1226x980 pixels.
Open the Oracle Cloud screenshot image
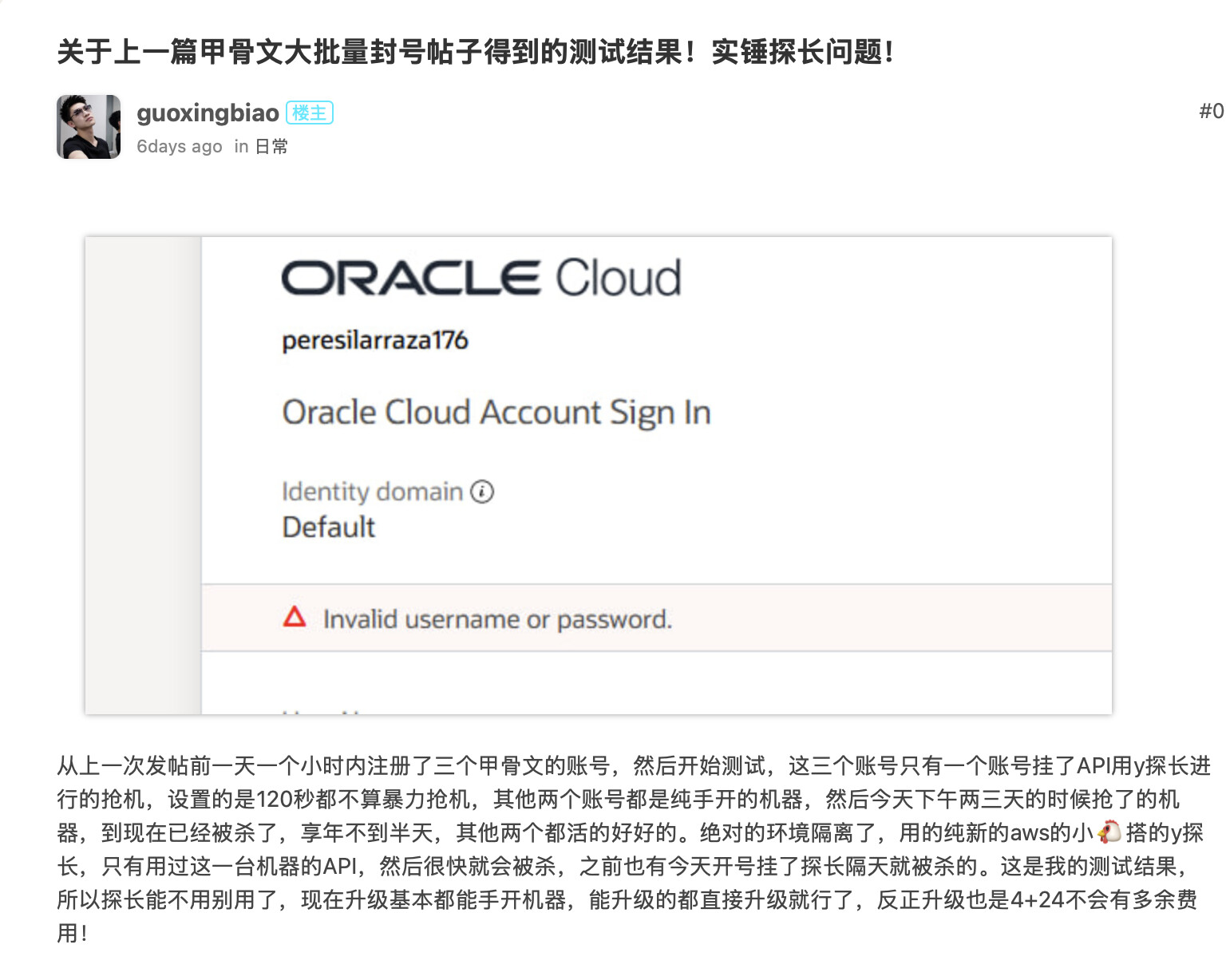point(599,476)
